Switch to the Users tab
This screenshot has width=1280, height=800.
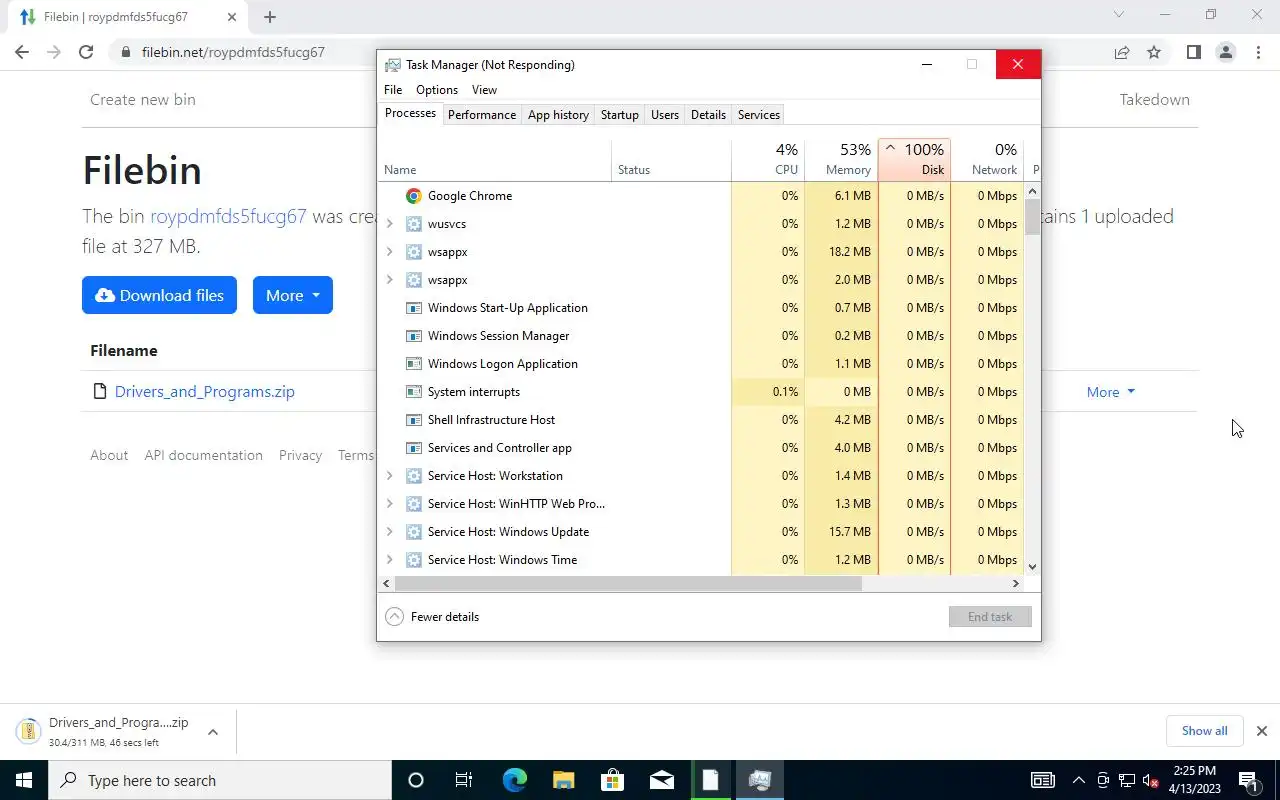[665, 115]
